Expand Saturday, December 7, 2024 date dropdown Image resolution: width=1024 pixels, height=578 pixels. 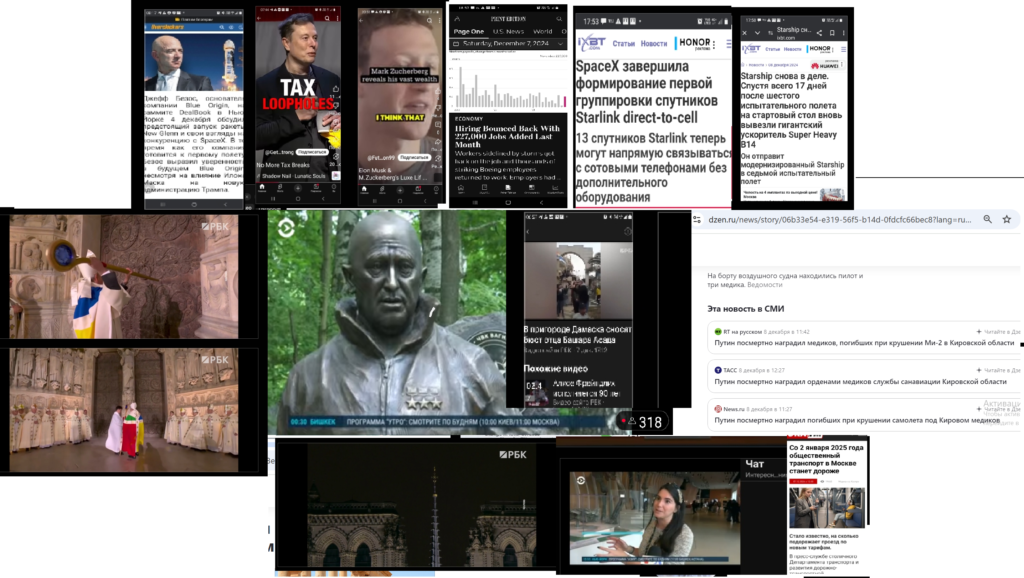508,44
